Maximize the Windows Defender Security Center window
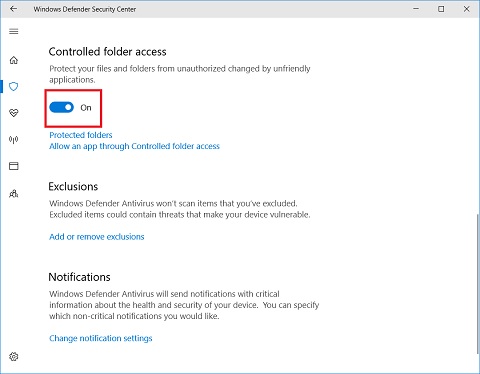 click(441, 9)
